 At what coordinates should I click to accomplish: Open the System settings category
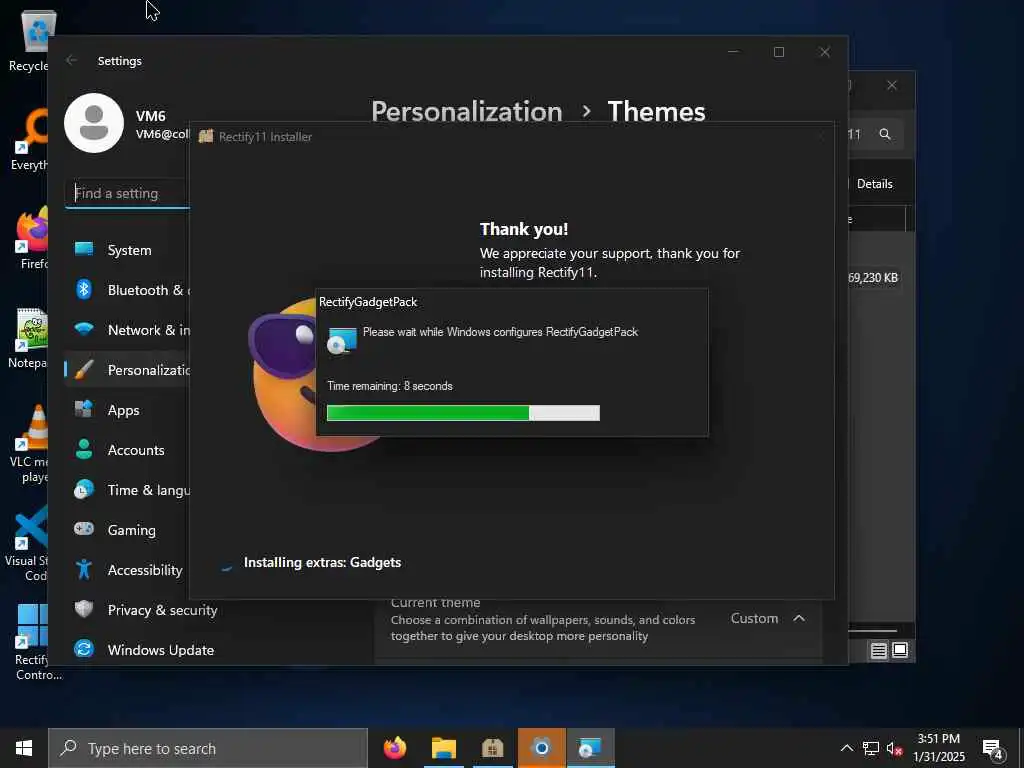coord(127,250)
